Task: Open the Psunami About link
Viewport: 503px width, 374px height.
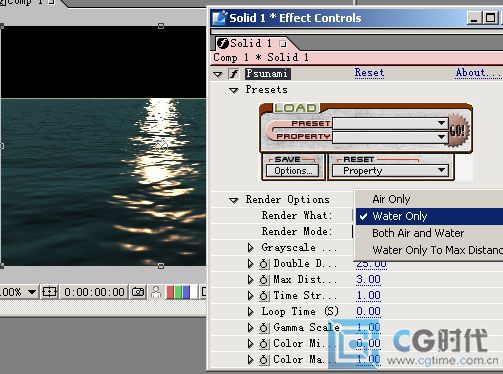Action: [478, 73]
